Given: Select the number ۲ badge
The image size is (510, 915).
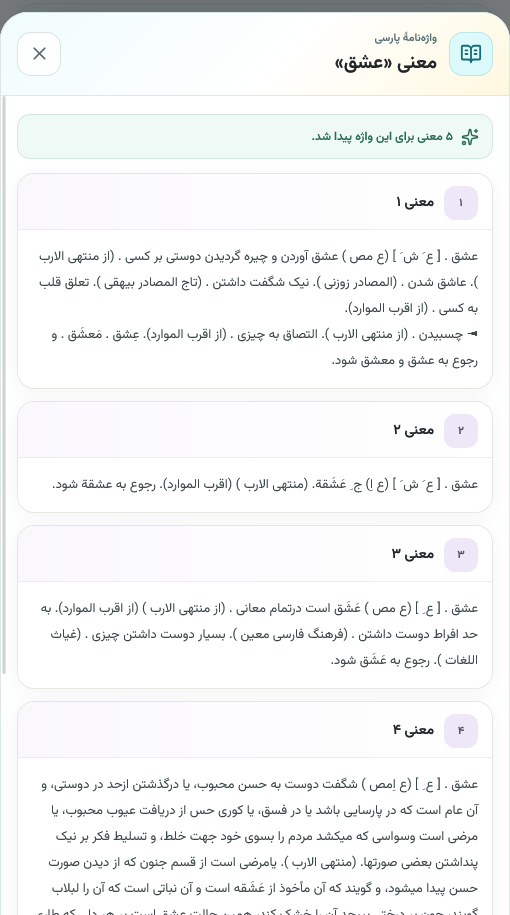Looking at the screenshot, I should coord(461,431).
